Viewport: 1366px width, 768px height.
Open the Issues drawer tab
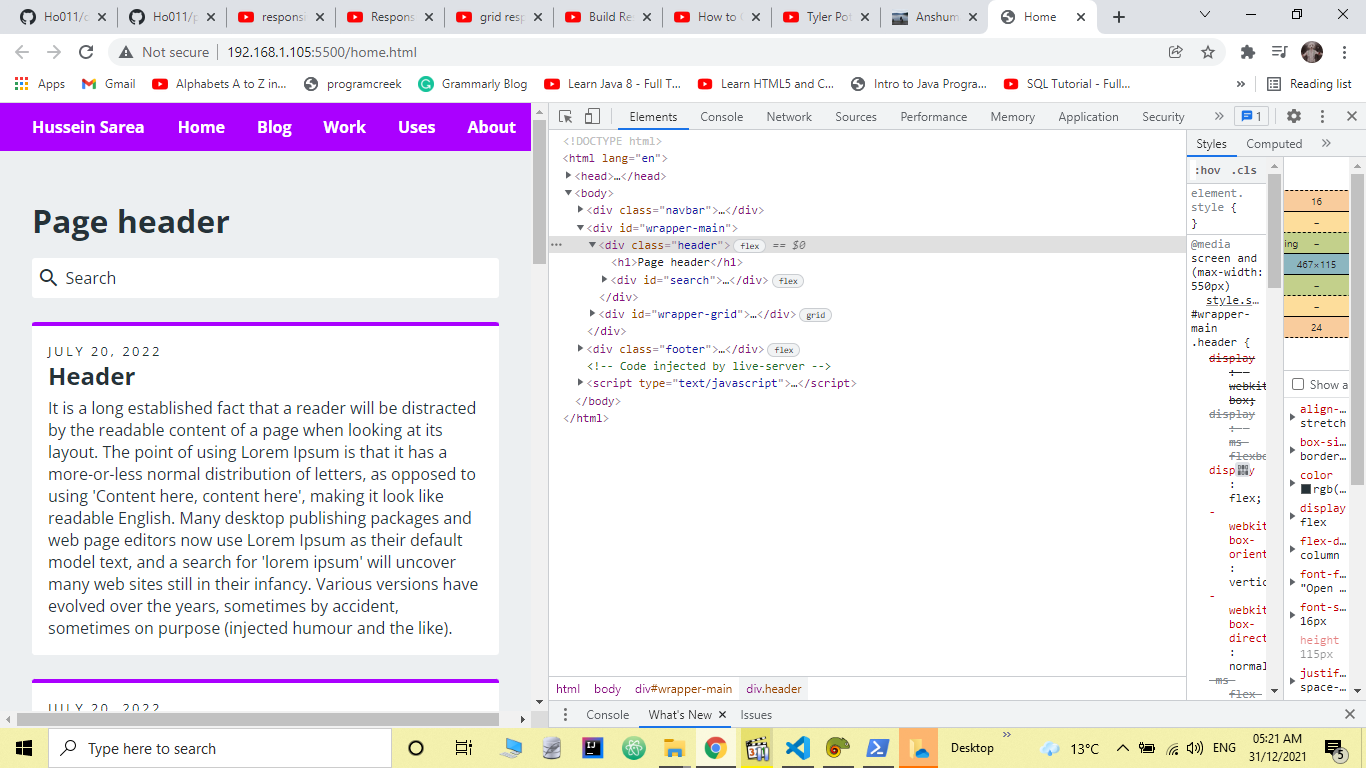coord(756,715)
